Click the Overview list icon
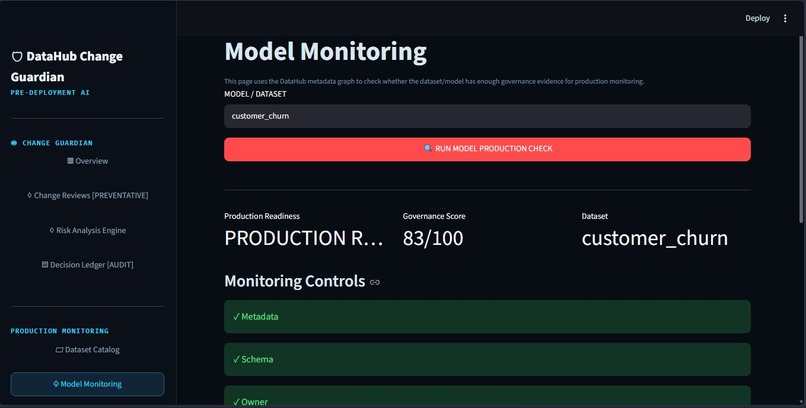 pyautogui.click(x=70, y=161)
